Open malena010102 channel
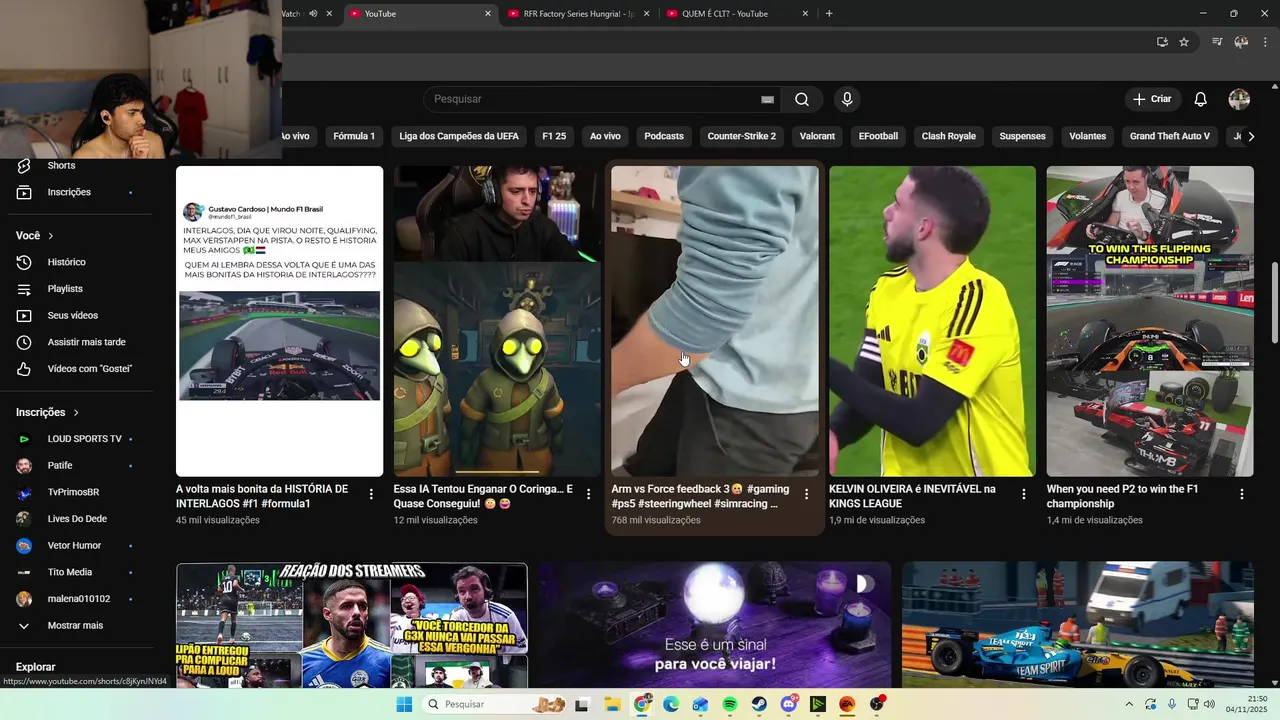Image resolution: width=1280 pixels, height=720 pixels. coord(79,599)
